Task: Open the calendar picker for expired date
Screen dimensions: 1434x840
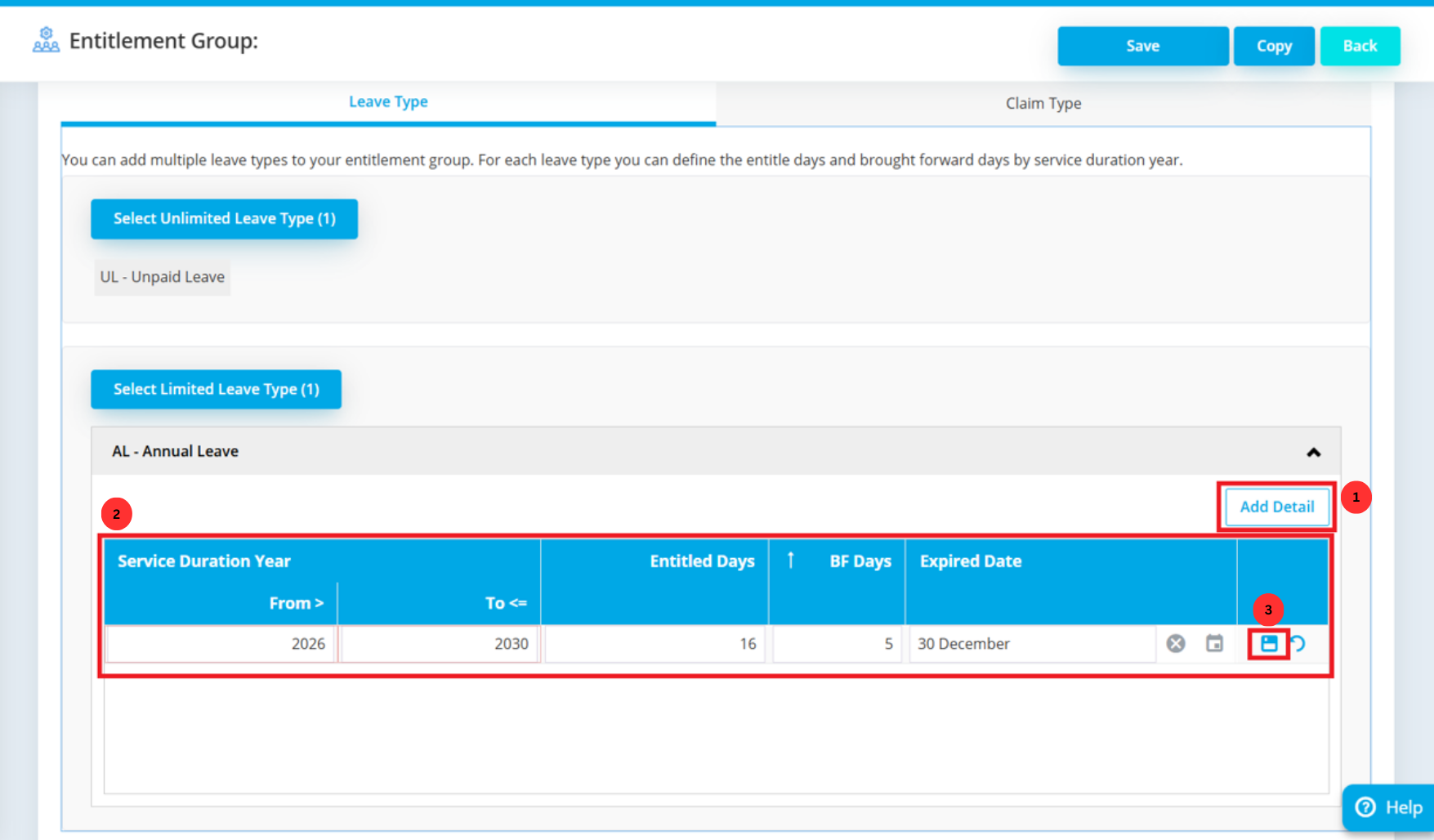Action: pyautogui.click(x=1215, y=644)
